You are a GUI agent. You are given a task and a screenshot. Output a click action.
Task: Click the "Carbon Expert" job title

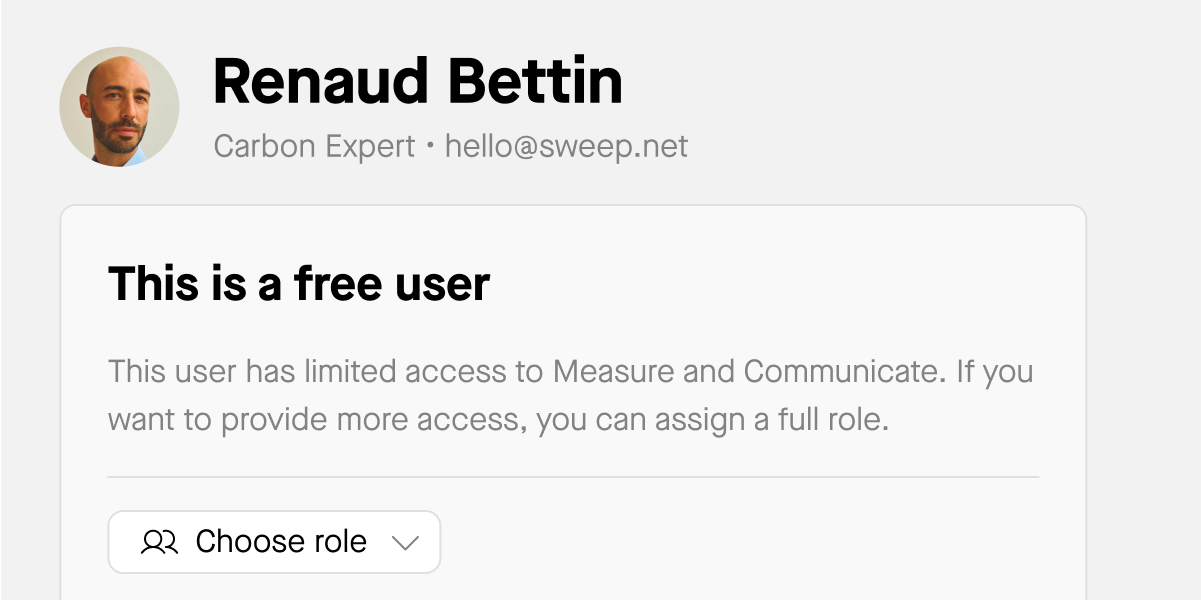coord(314,146)
